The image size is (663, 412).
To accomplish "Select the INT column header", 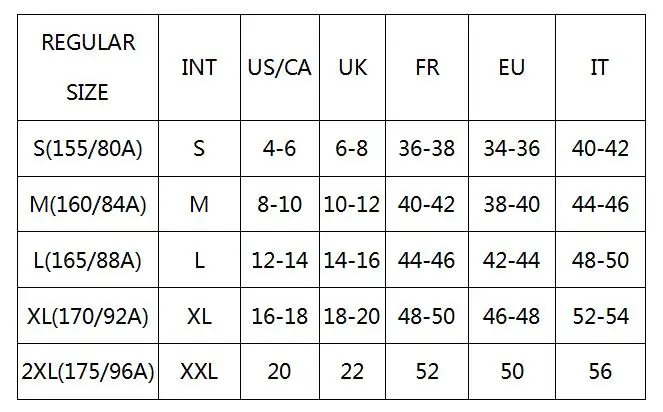I will 200,68.
